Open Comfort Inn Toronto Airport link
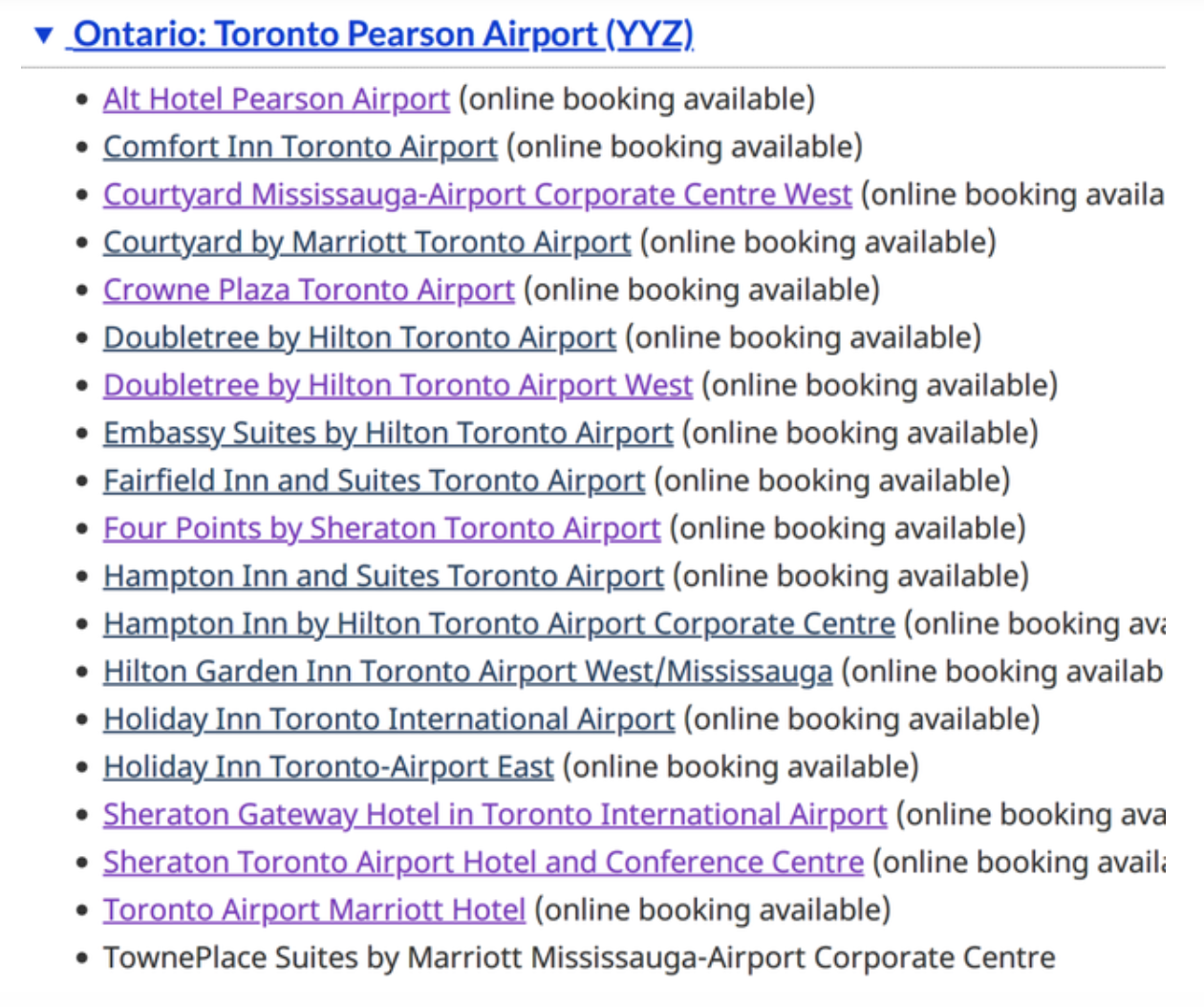The width and height of the screenshot is (1204, 1007). click(300, 147)
